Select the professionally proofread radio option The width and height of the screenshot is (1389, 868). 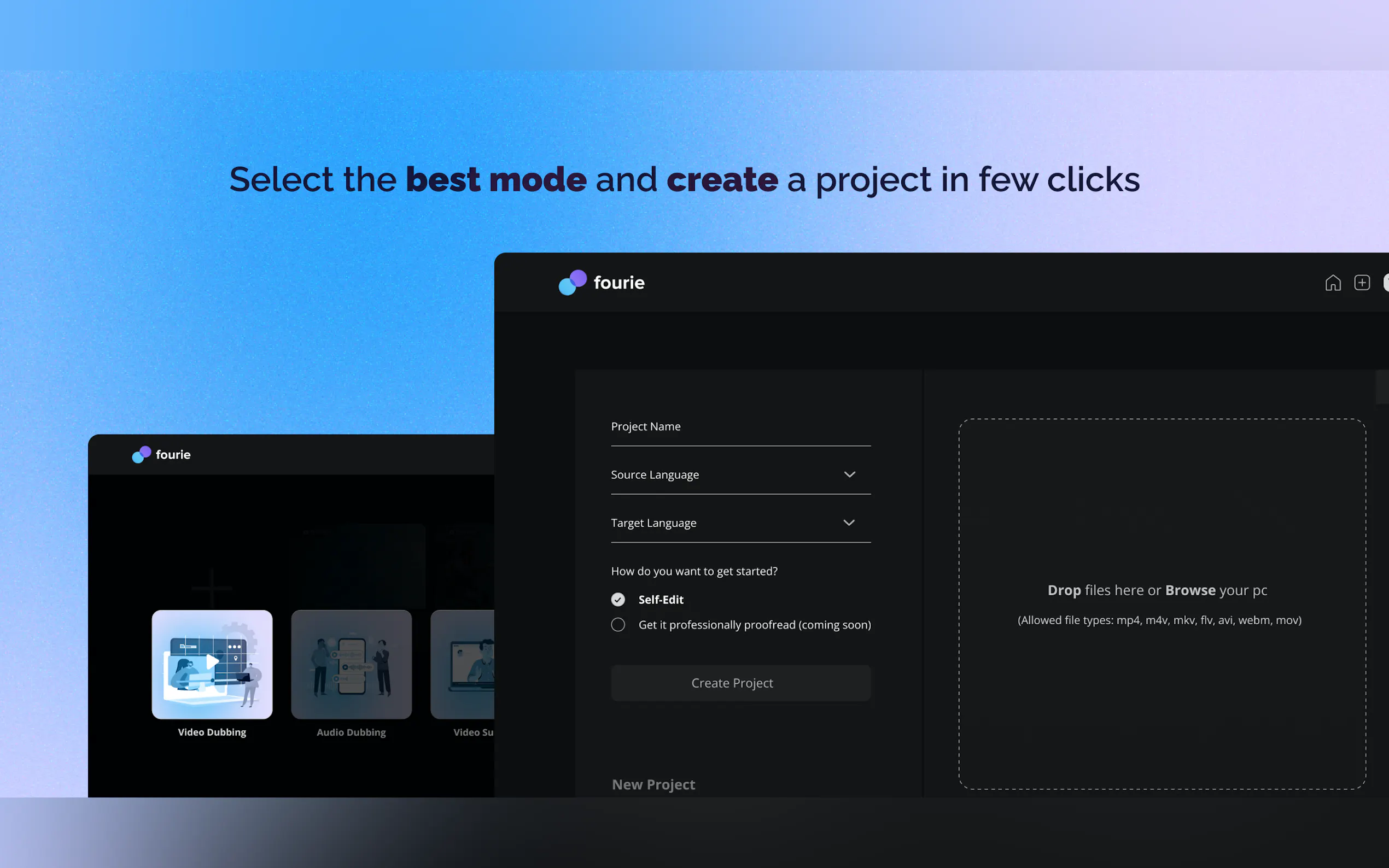pos(618,625)
